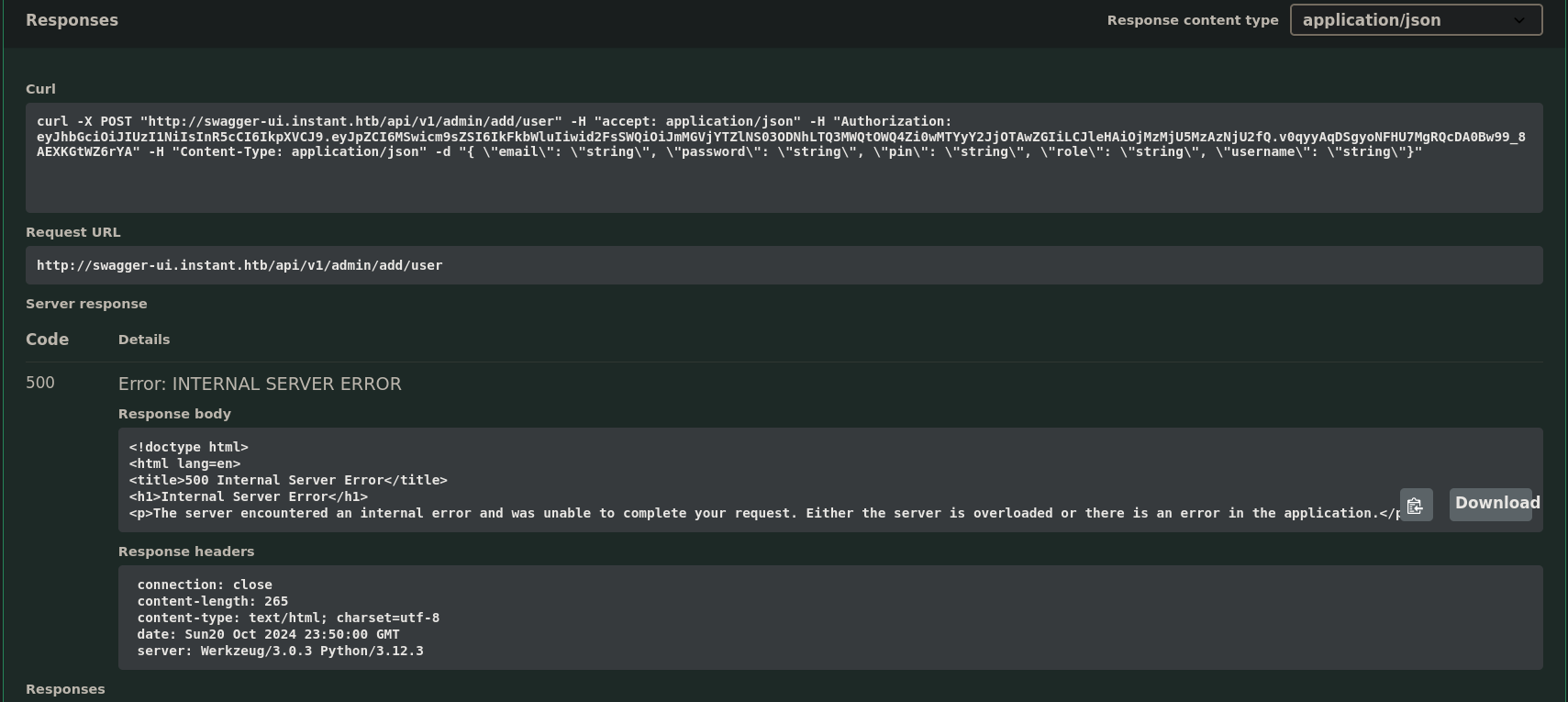Download the response body

tap(1491, 504)
